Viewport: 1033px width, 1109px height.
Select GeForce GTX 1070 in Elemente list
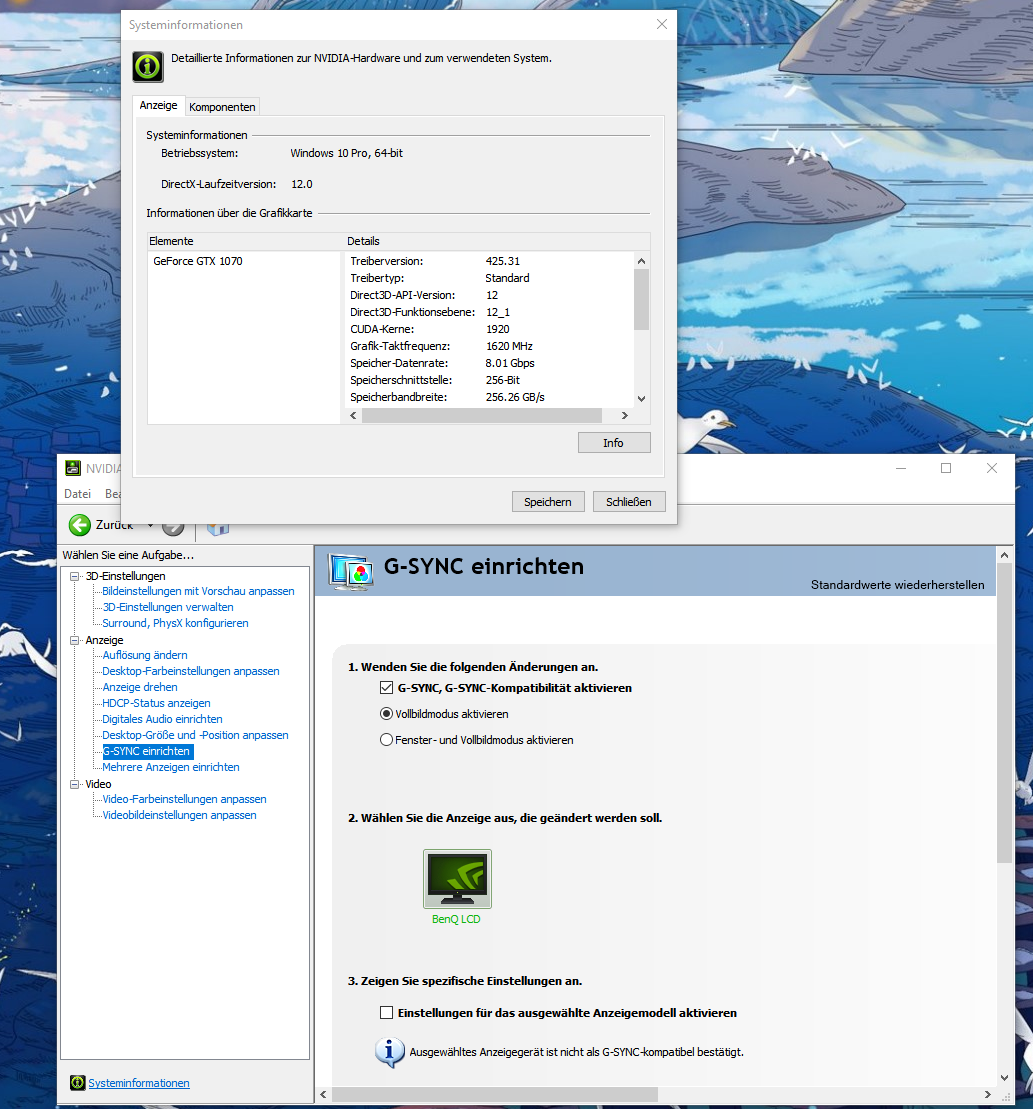198,261
